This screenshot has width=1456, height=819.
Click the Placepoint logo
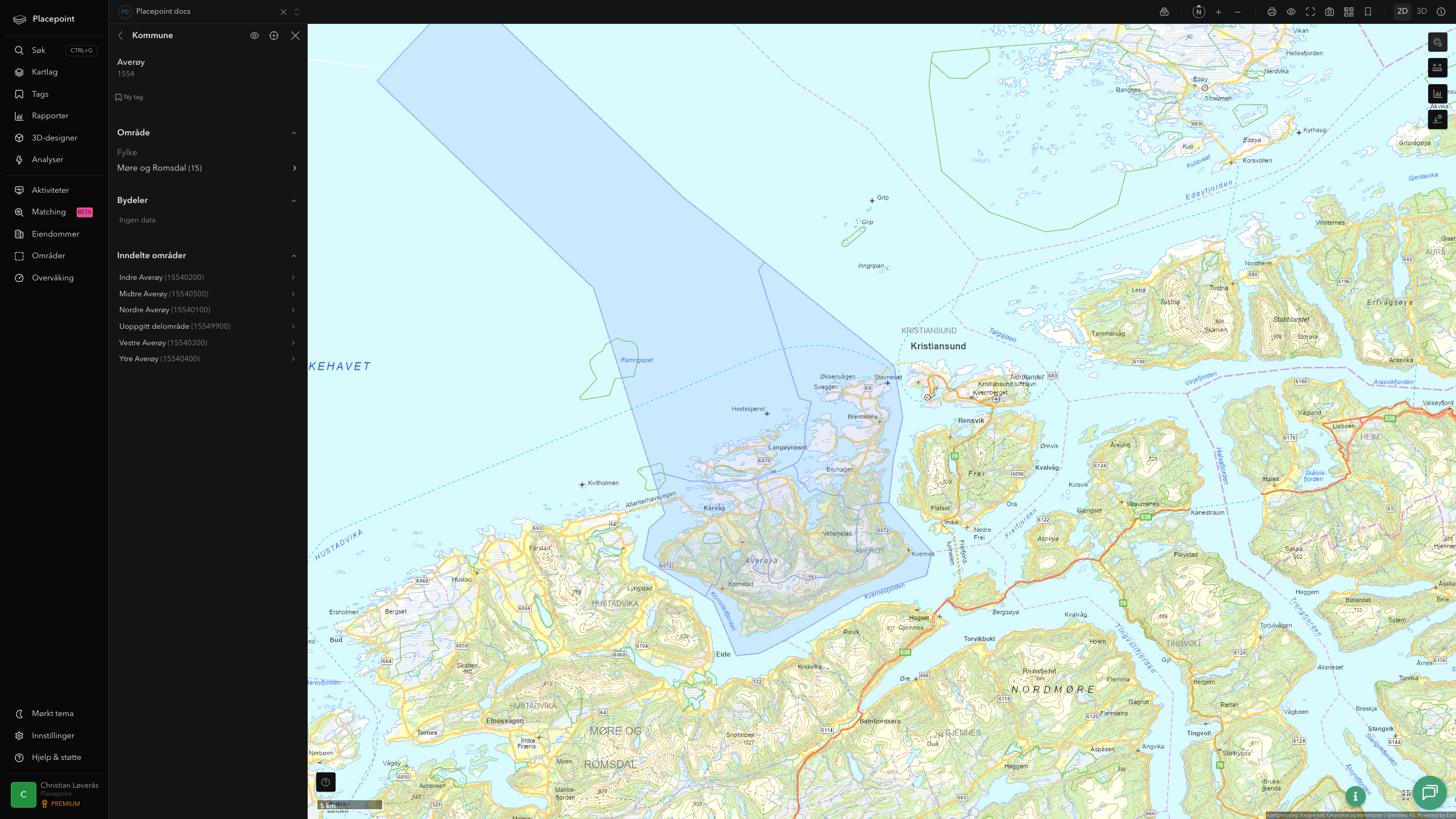[x=44, y=19]
